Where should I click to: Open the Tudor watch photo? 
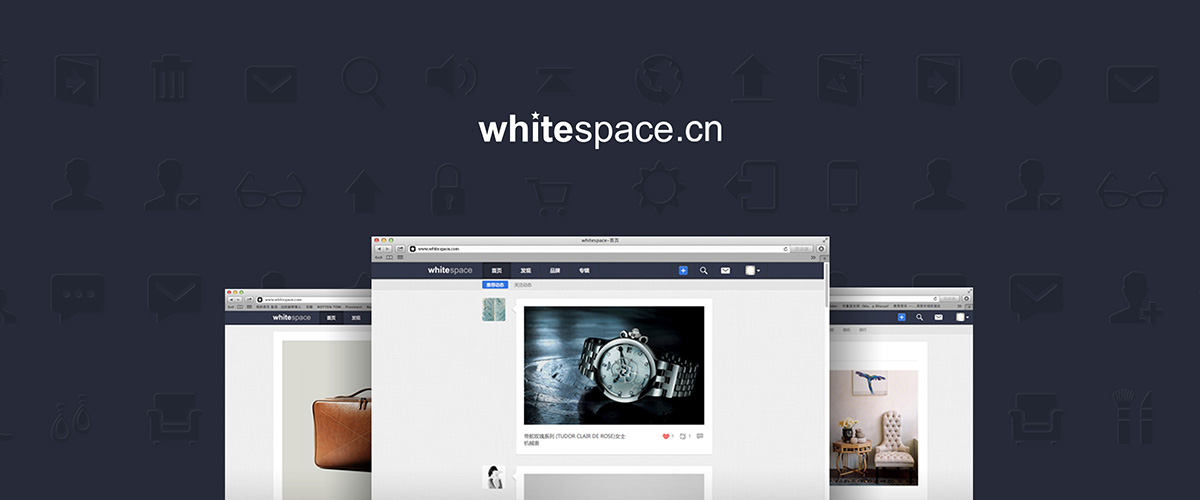tap(614, 365)
